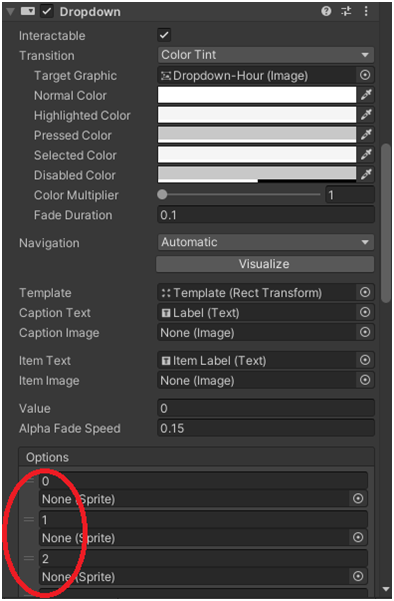This screenshot has height=601, width=394.
Task: Open the Pressed Color swatch
Action: click(257, 135)
